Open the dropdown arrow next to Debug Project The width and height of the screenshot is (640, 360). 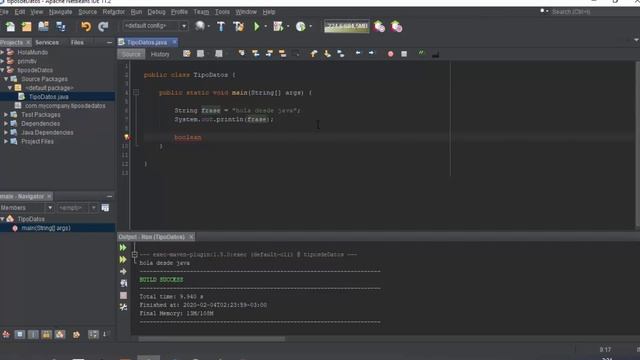(288, 27)
